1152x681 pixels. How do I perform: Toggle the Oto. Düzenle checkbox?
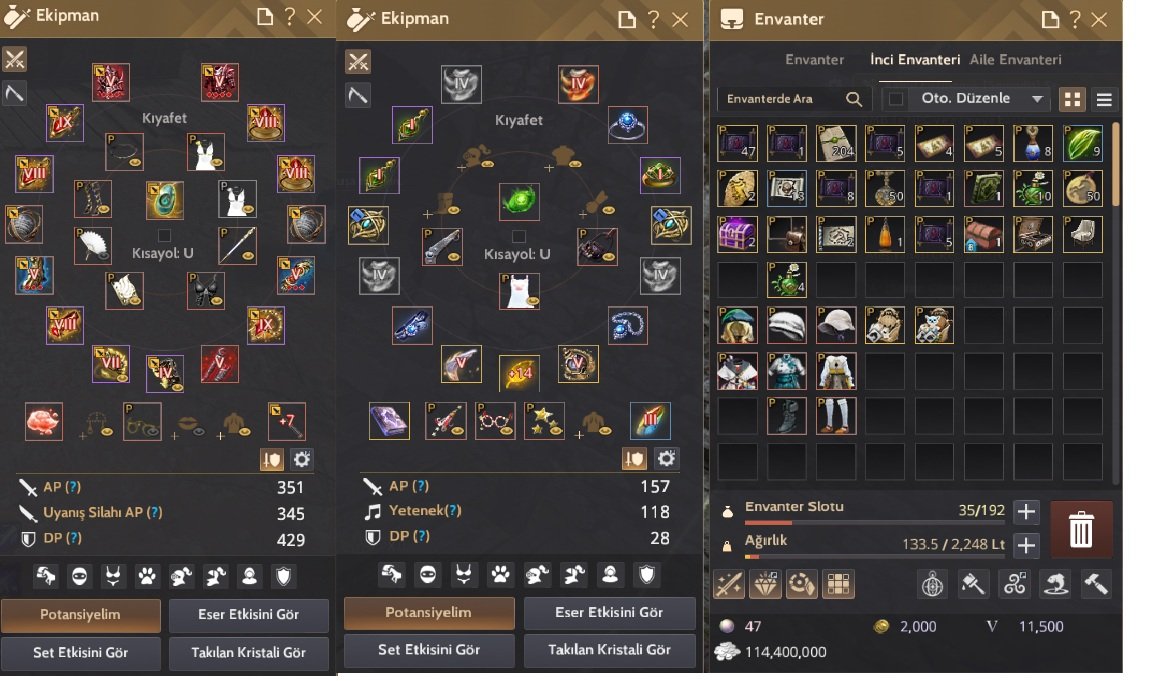(896, 98)
